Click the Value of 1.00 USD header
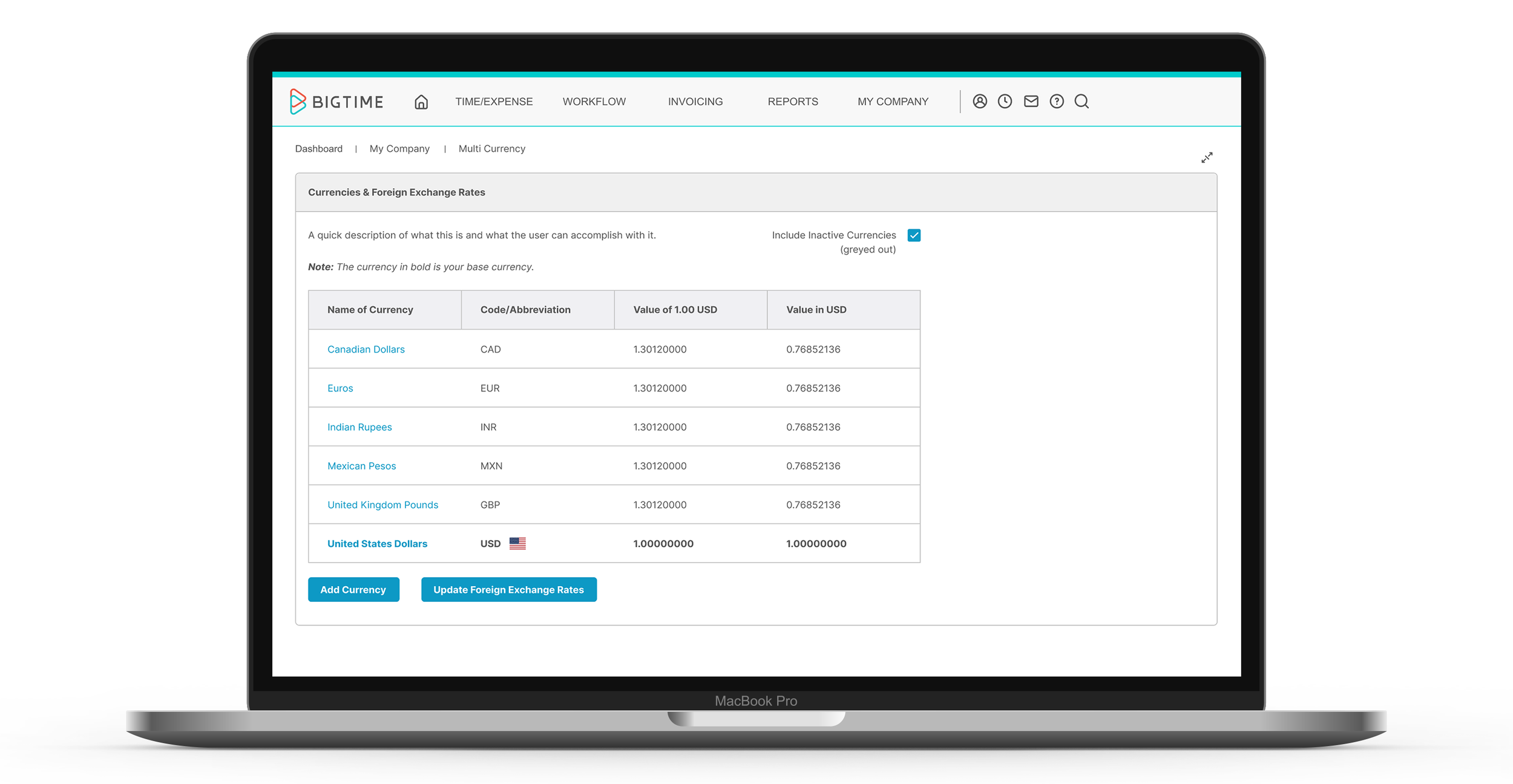The height and width of the screenshot is (784, 1513). pos(691,310)
